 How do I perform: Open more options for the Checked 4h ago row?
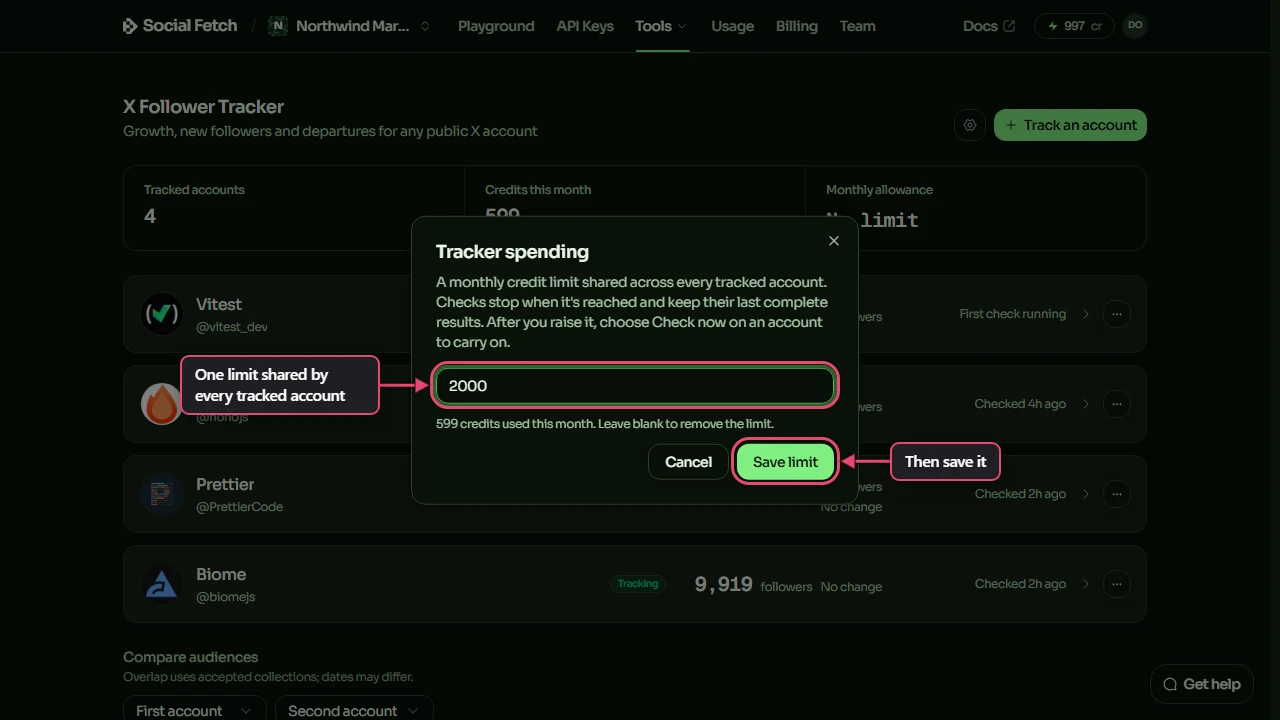click(x=1117, y=404)
